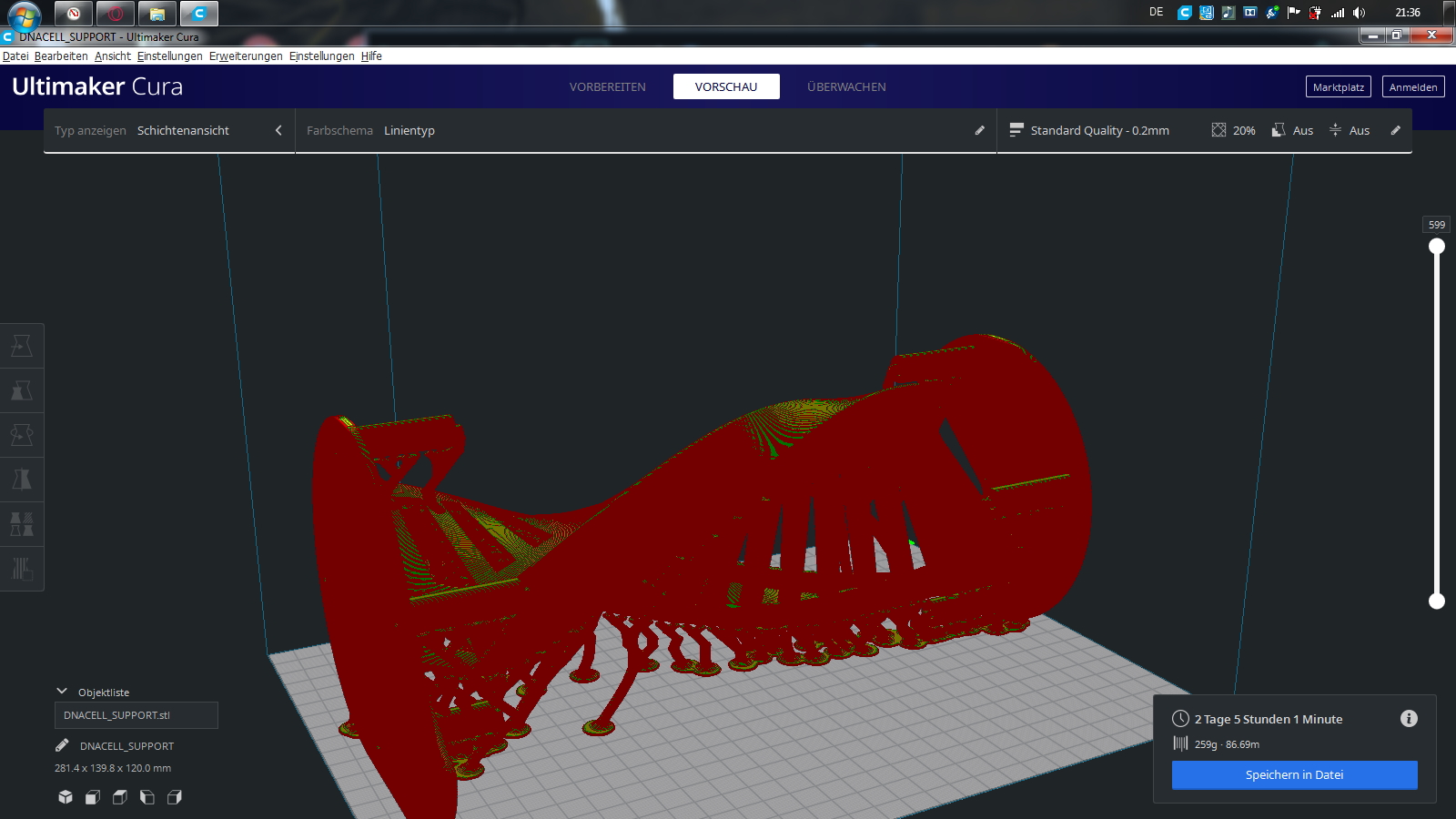The width and height of the screenshot is (1456, 819).
Task: Select the Support Blocker tool
Action: [x=22, y=569]
